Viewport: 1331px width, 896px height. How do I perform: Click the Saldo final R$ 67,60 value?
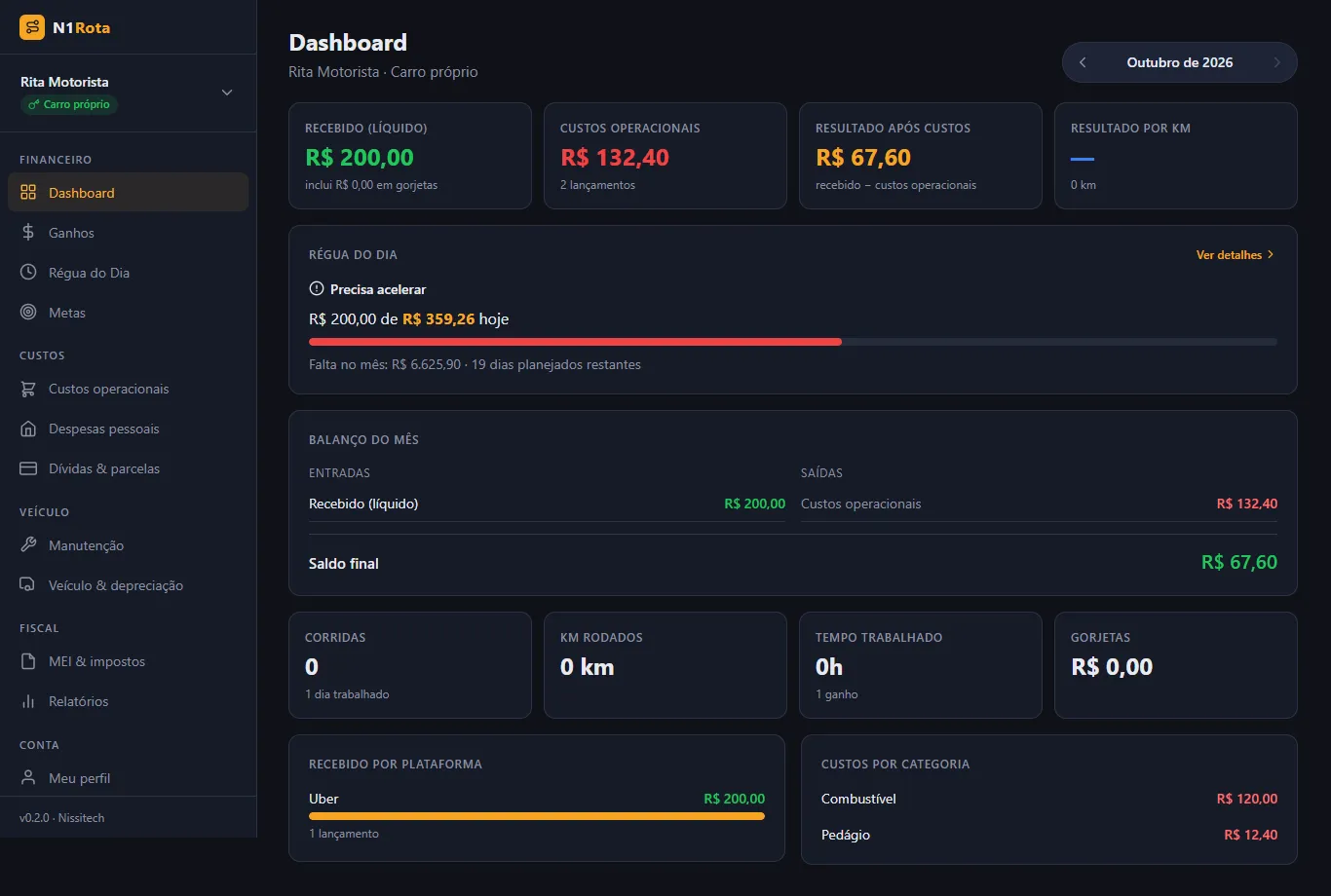click(1239, 563)
